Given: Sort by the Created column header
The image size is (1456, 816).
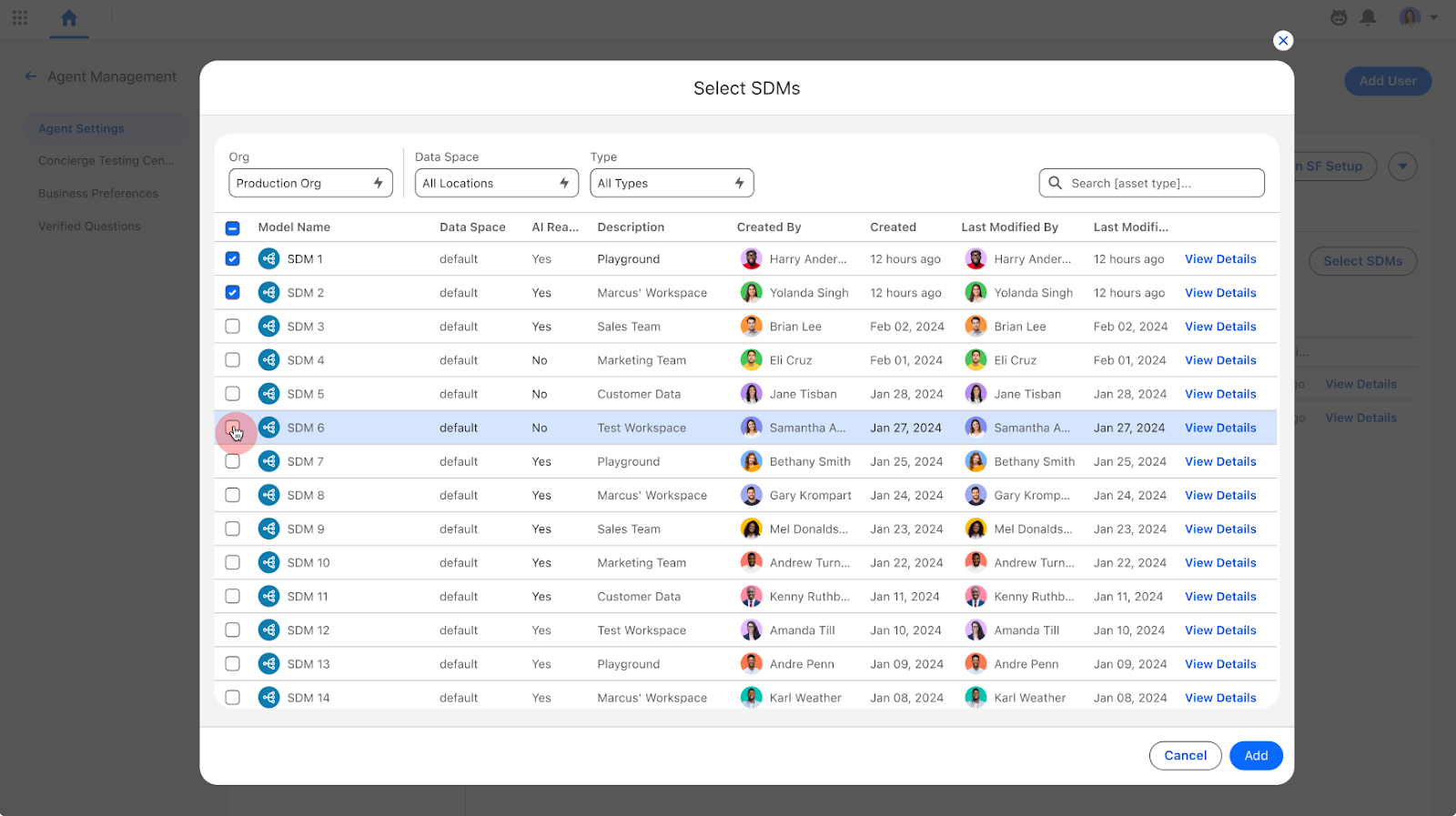Looking at the screenshot, I should pyautogui.click(x=893, y=227).
